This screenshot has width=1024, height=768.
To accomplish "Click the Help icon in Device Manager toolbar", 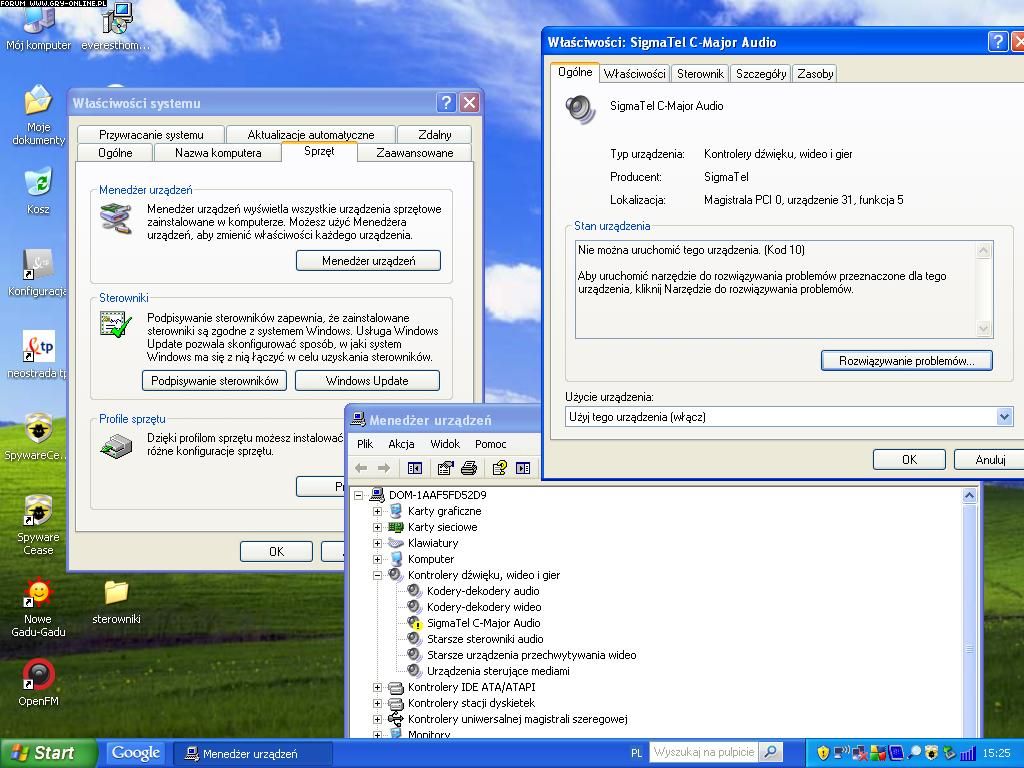I will 498,468.
